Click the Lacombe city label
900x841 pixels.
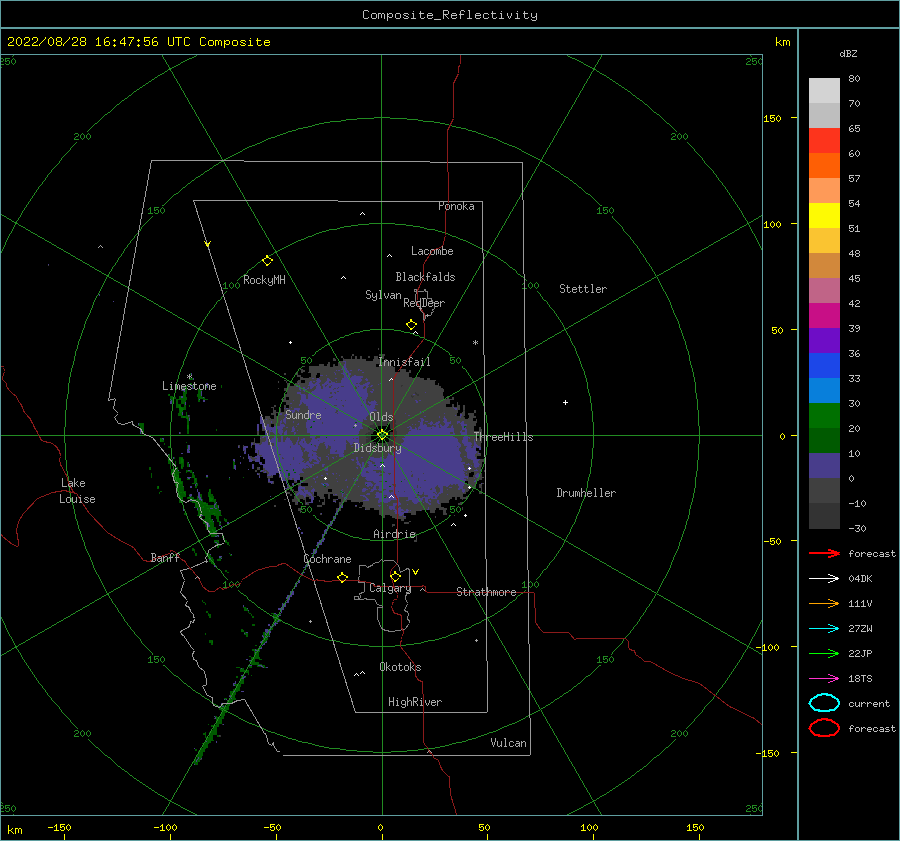pos(432,251)
